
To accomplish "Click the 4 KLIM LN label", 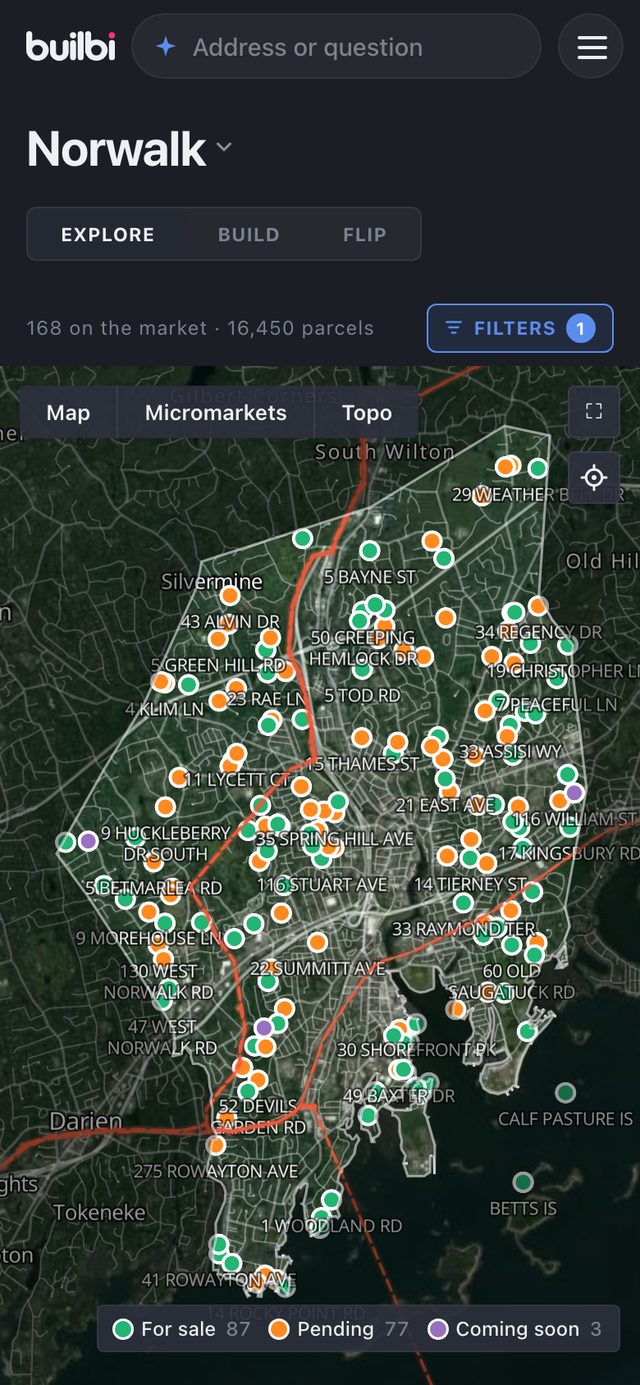I will (164, 709).
